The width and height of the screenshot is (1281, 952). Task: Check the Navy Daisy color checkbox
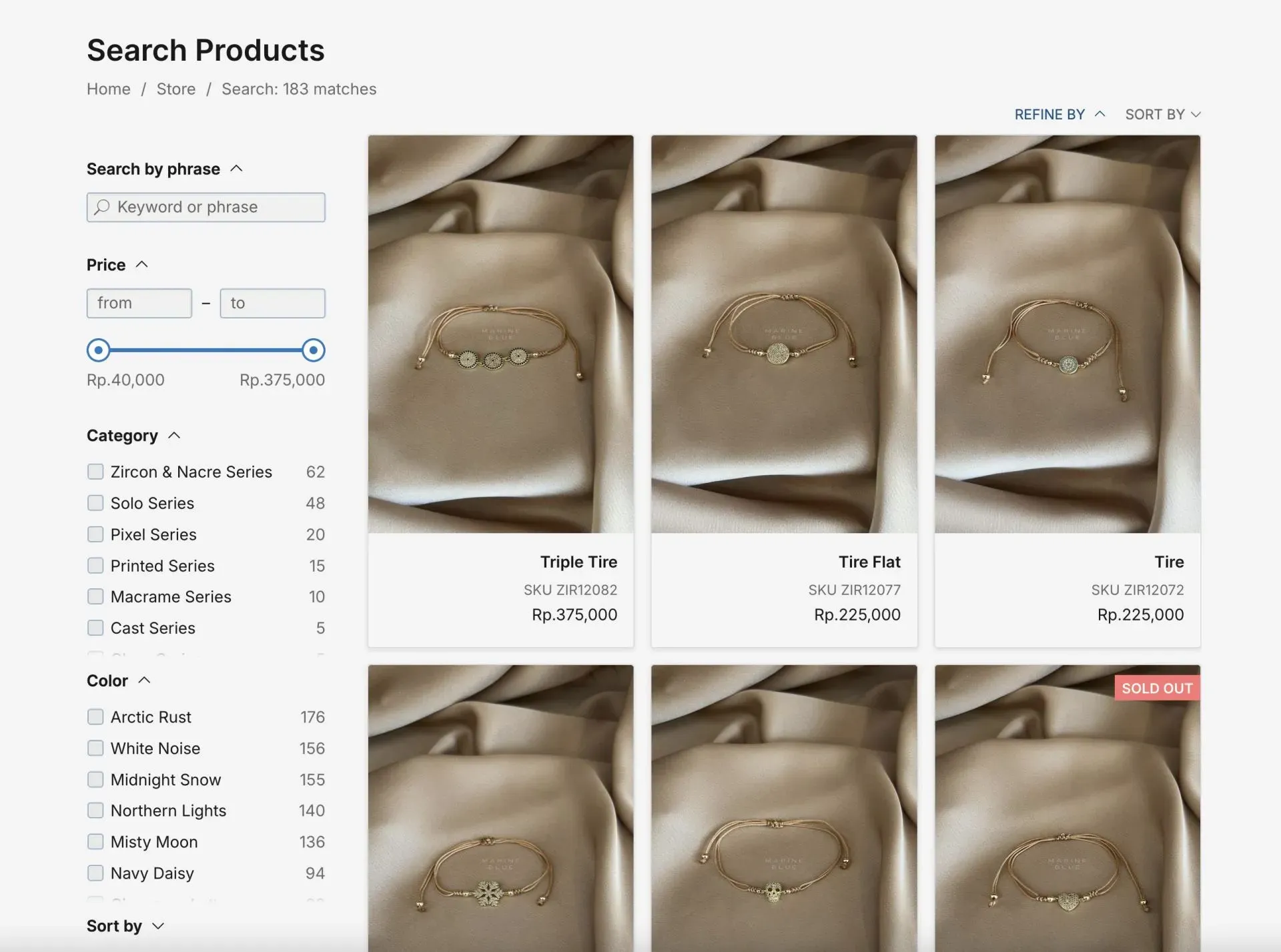coord(95,873)
